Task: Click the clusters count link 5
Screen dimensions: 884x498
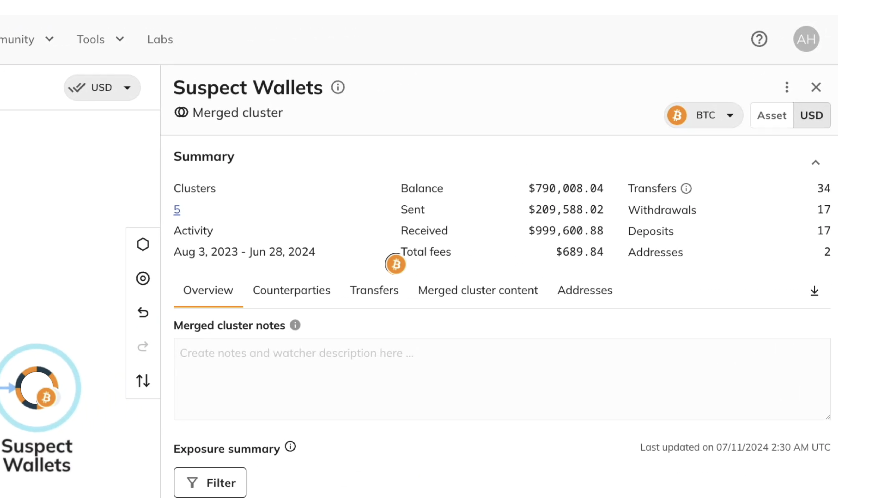Action: point(177,209)
